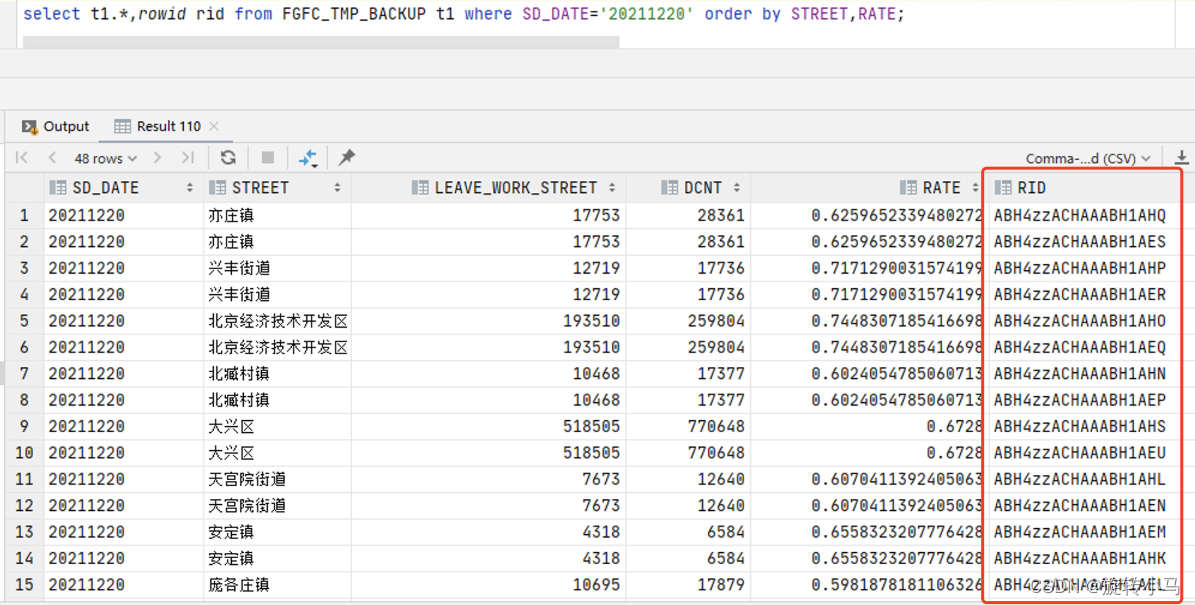Toggle sort arrows on SD_DATE column
The image size is (1195, 605).
(x=189, y=187)
